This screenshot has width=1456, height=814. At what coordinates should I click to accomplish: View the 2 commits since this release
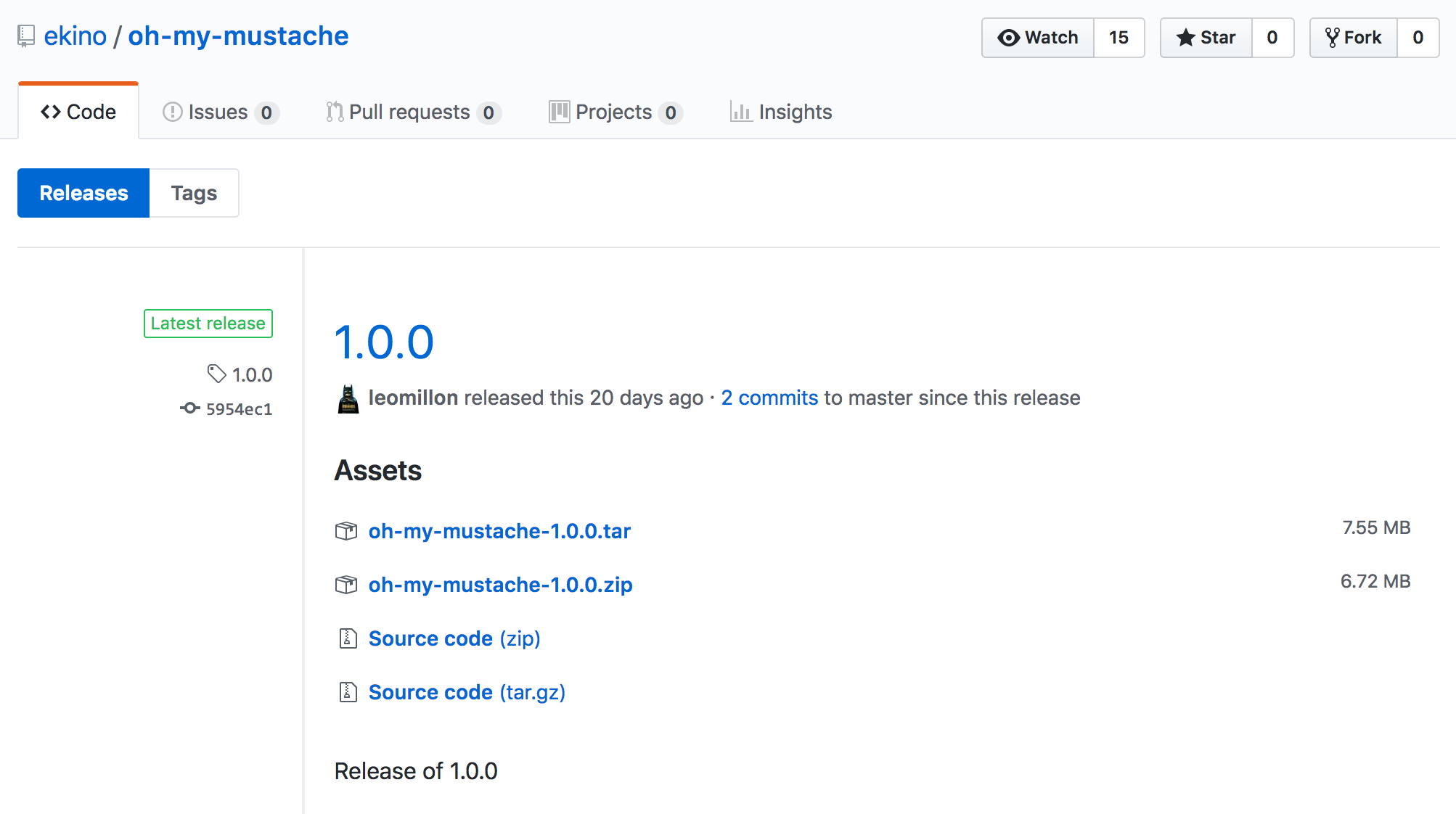point(769,398)
